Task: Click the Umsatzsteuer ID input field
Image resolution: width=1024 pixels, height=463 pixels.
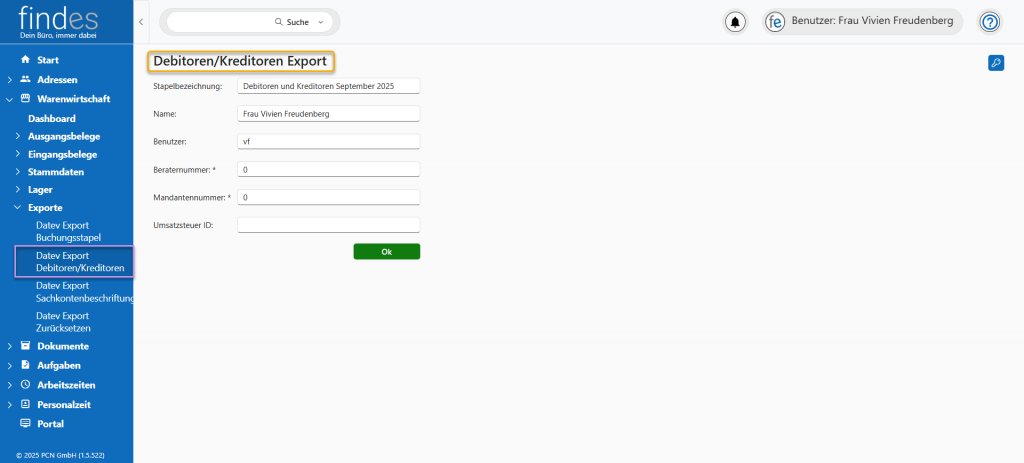Action: click(328, 225)
